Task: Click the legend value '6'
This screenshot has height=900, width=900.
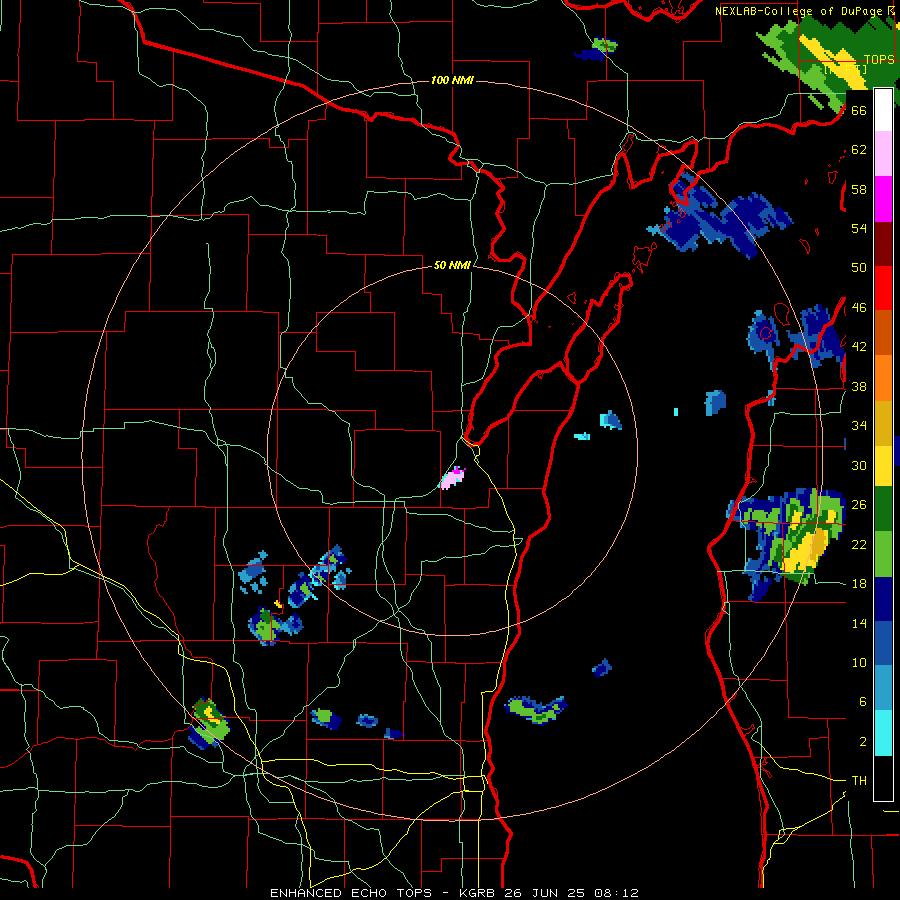Action: [x=863, y=702]
